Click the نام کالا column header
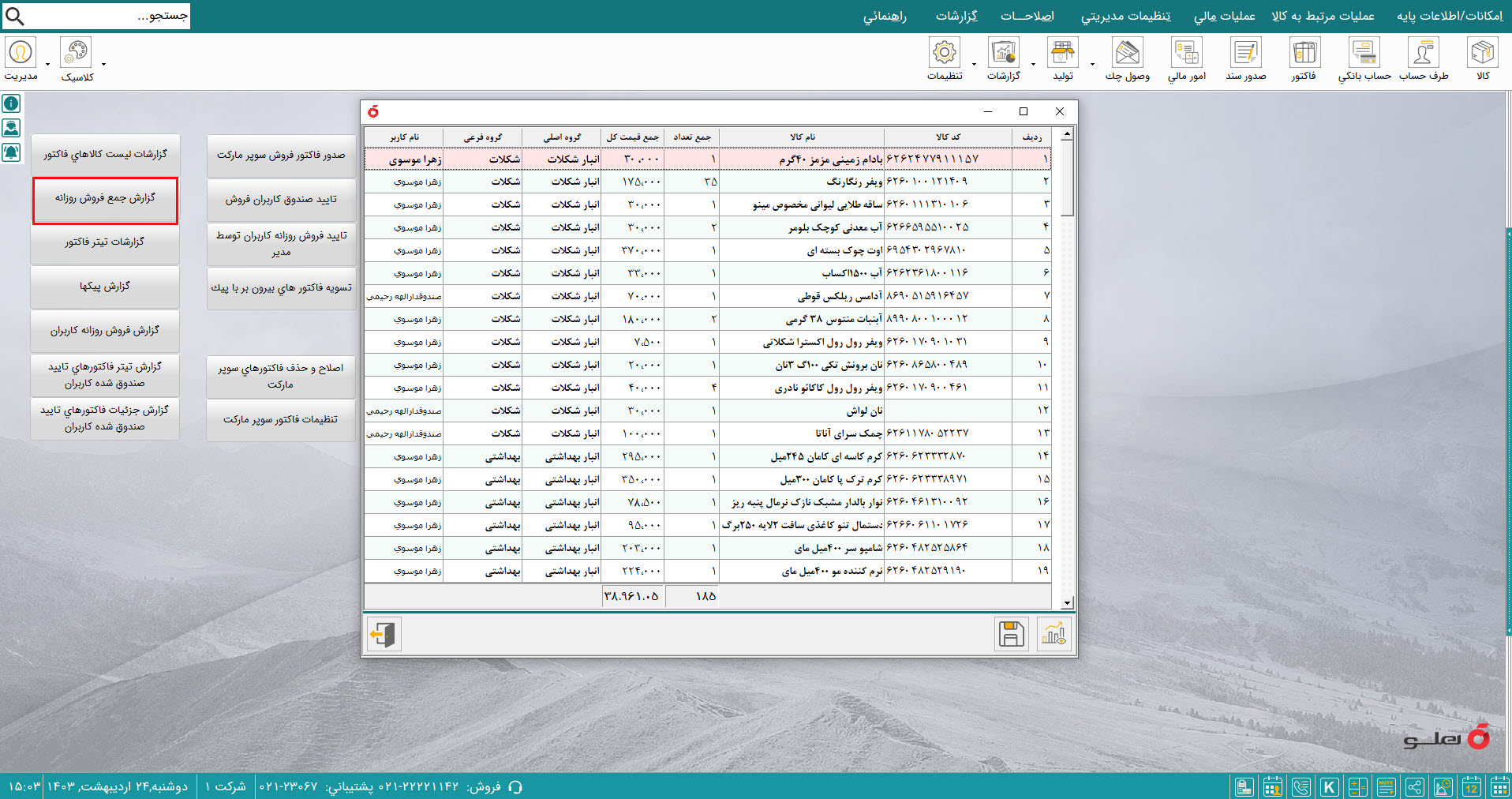 click(x=802, y=137)
